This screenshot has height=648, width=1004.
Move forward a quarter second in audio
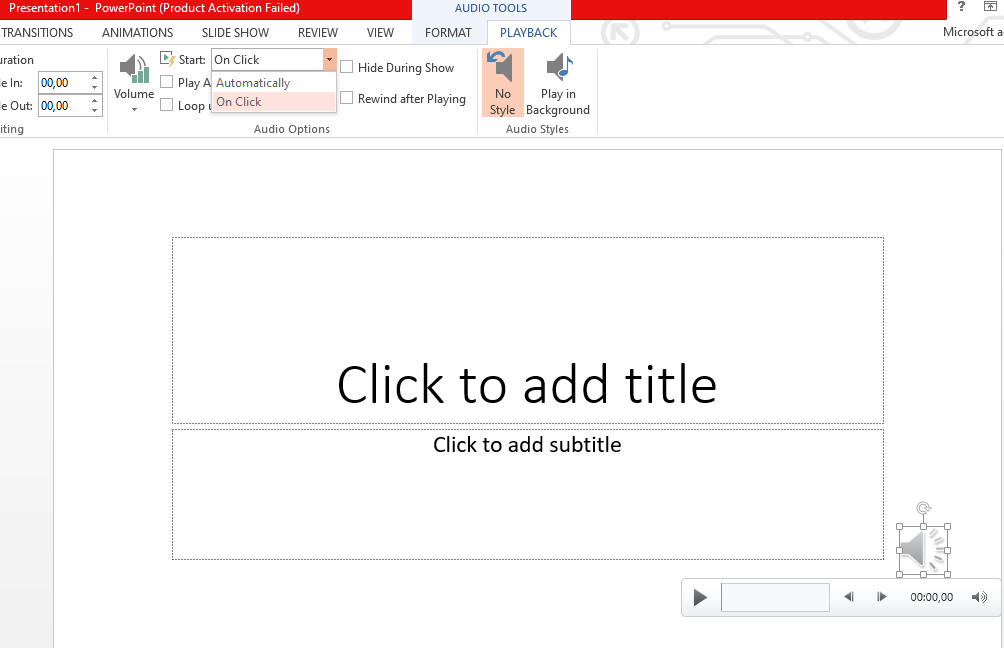click(x=881, y=597)
